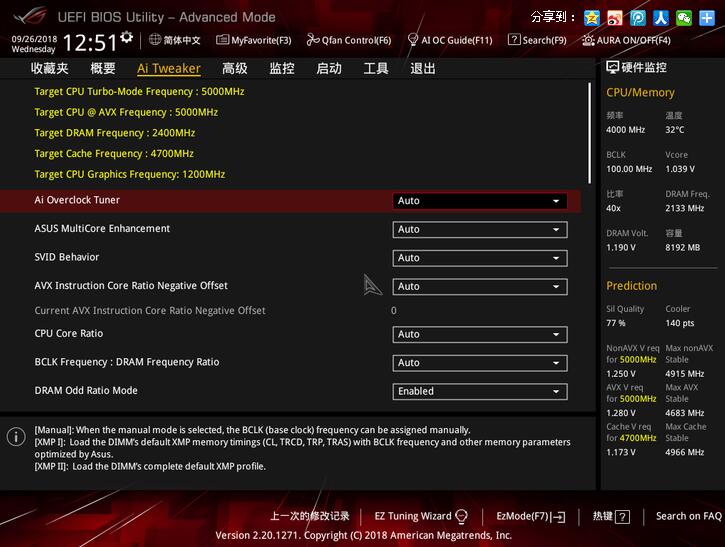This screenshot has width=725, height=547.
Task: Click the EzMode exit arrow icon
Action: click(x=559, y=517)
